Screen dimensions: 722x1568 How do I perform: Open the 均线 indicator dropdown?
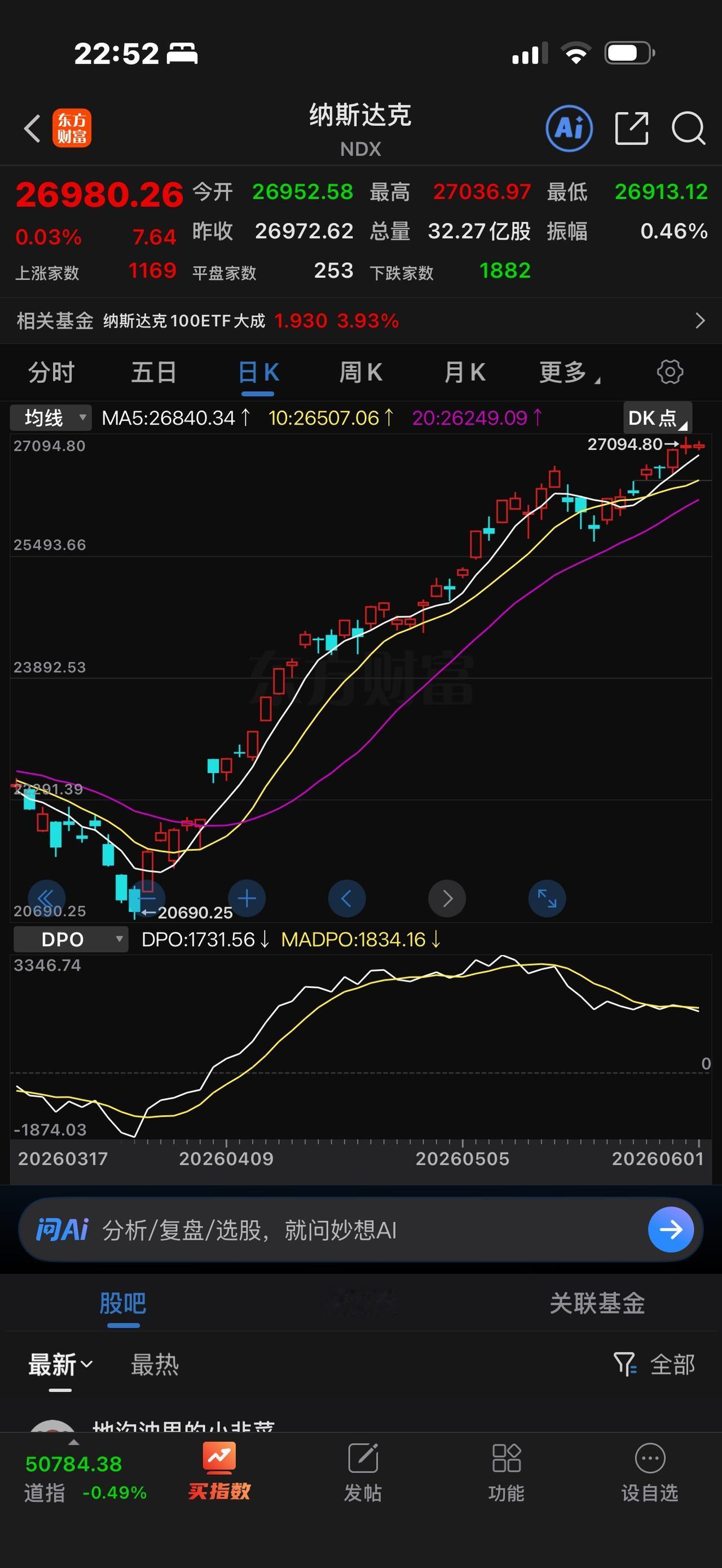click(x=51, y=418)
